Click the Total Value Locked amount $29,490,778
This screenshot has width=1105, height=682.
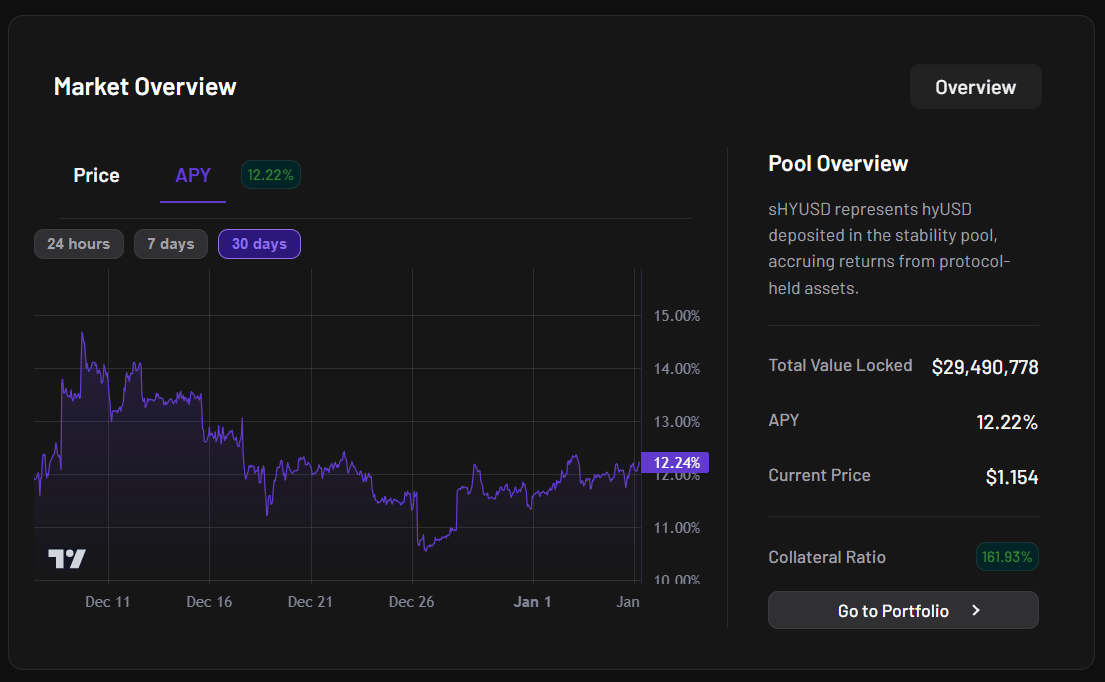coord(984,367)
